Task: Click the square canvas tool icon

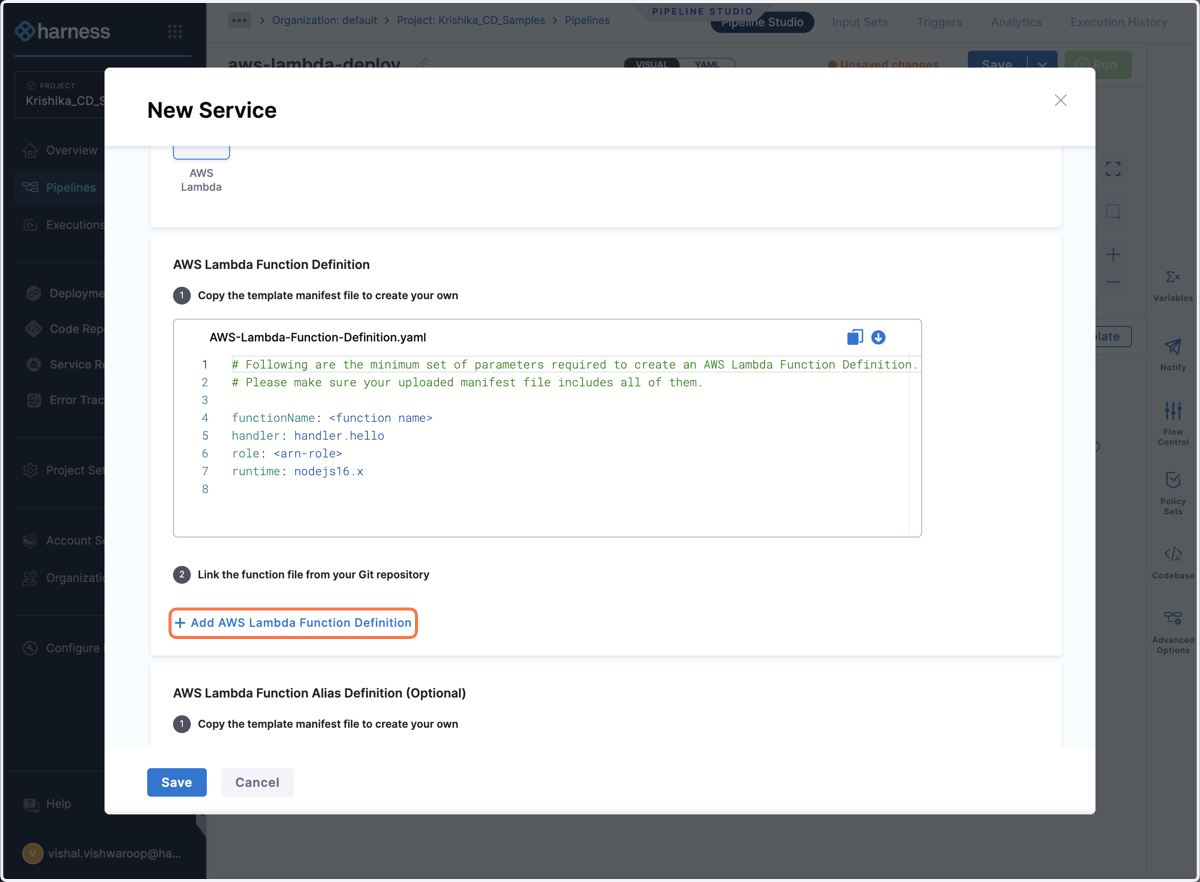Action: tap(1113, 211)
